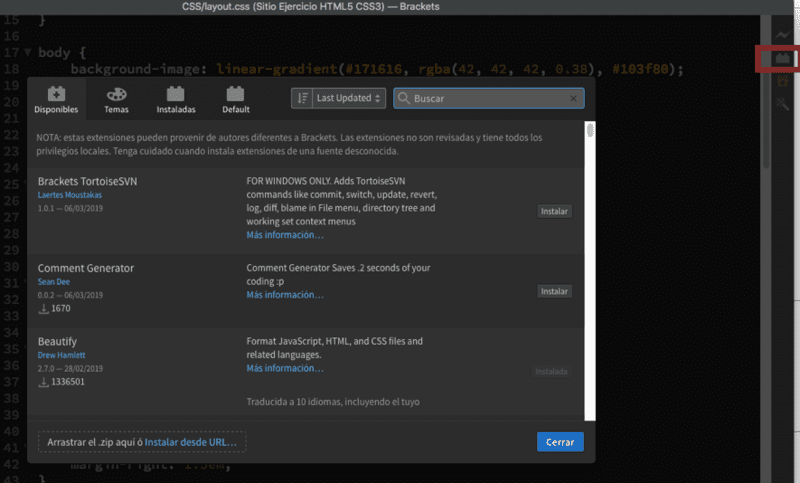
Task: Select the Default extensions tab
Action: (236, 98)
